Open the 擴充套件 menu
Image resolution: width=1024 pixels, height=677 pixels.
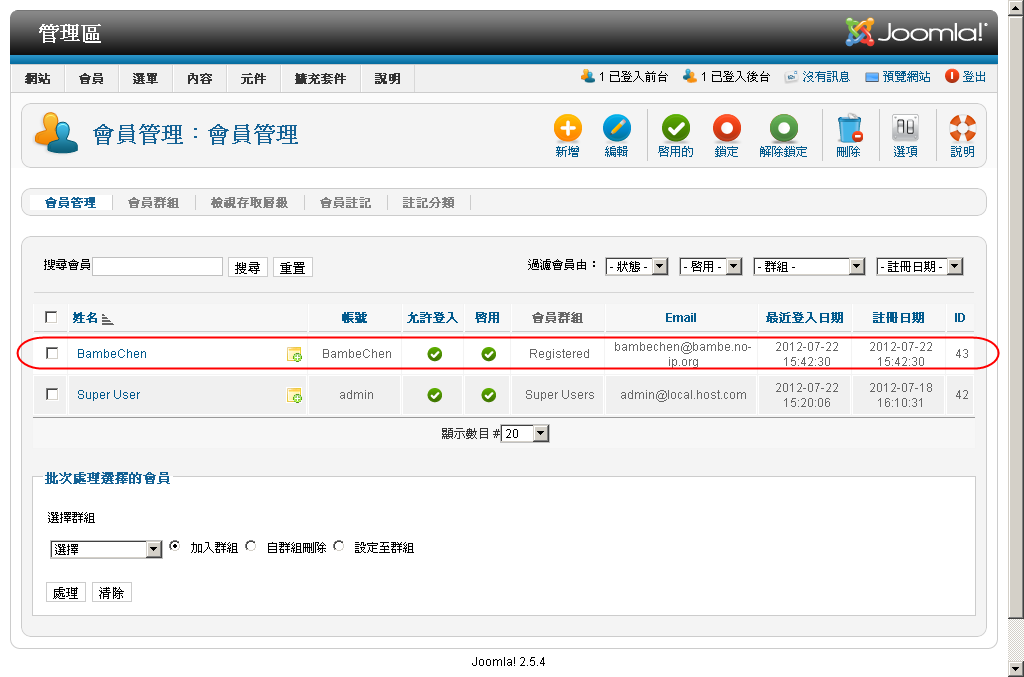click(x=320, y=78)
